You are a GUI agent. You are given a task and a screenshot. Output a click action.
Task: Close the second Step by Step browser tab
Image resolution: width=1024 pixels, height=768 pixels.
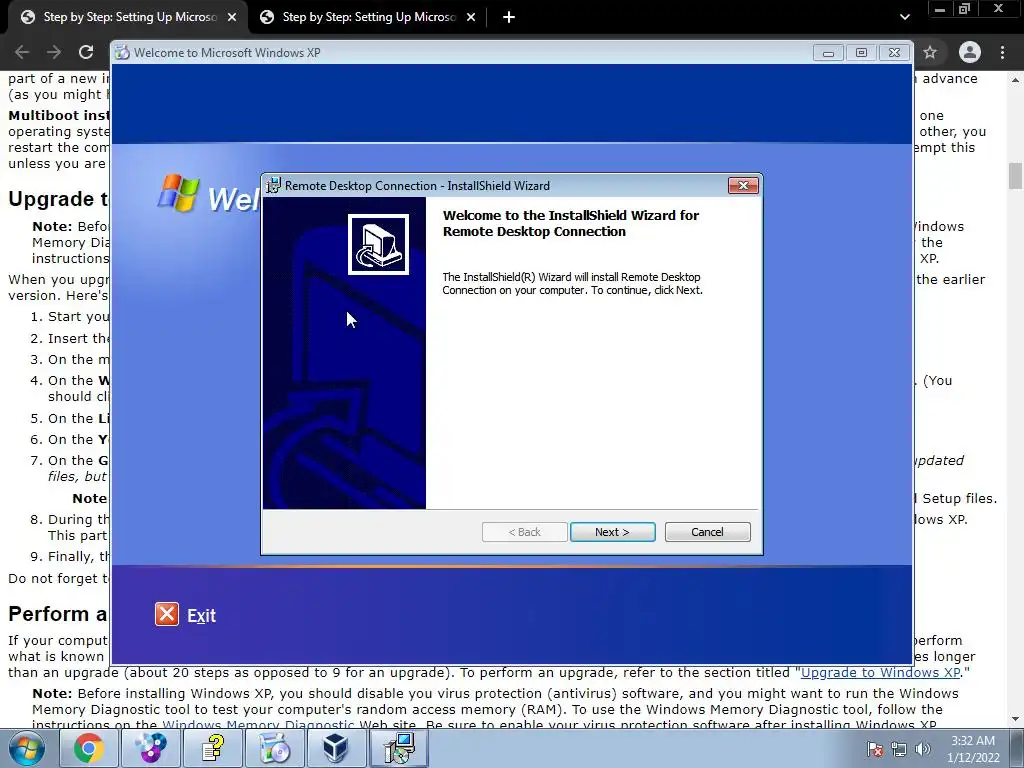471,18
